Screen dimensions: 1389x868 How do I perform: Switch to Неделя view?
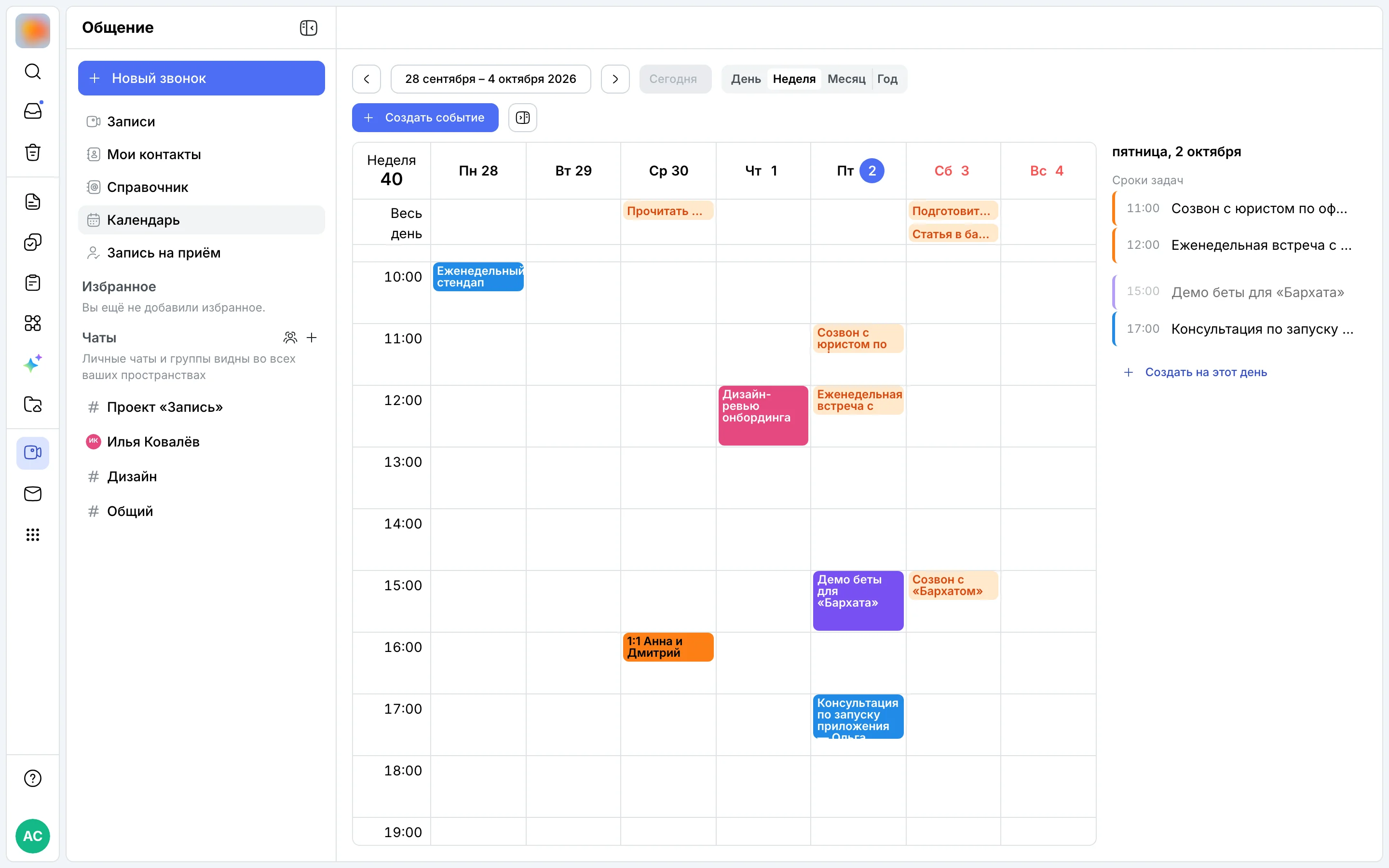(794, 79)
